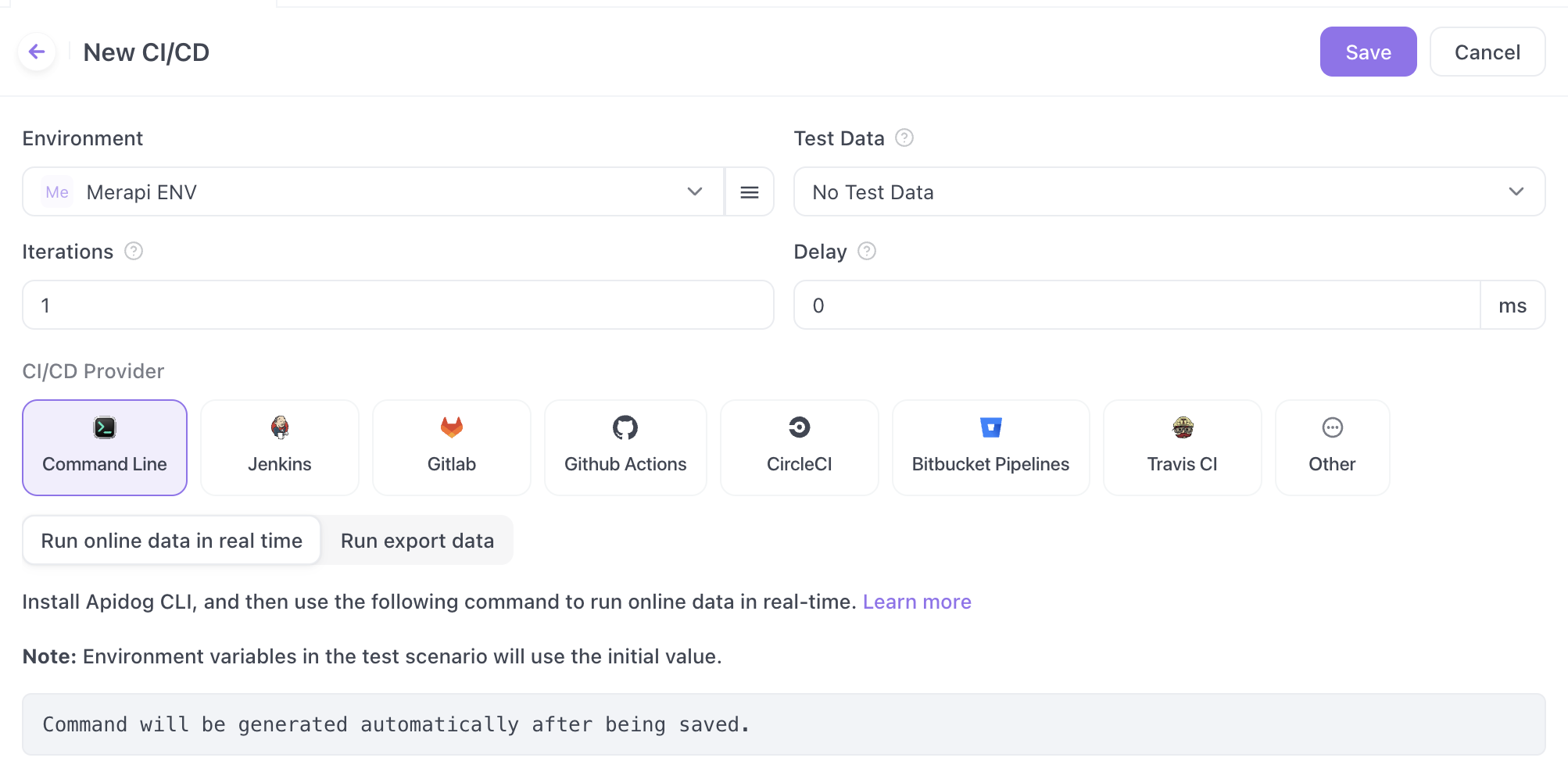Choose the Travis CI provider
Screen dimensions: 1568x772
[x=1181, y=447]
